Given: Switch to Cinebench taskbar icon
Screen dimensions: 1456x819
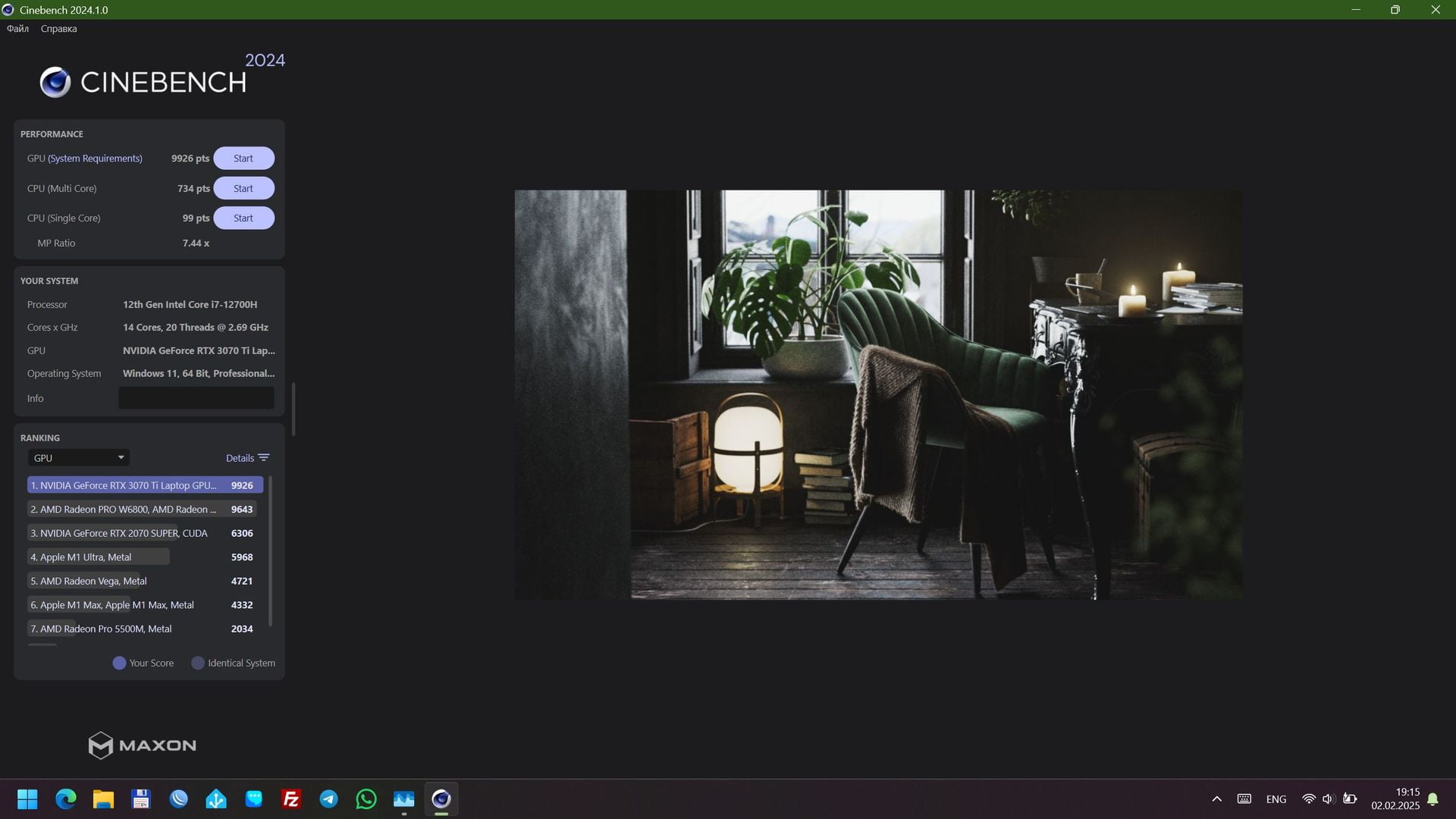Looking at the screenshot, I should 441,799.
